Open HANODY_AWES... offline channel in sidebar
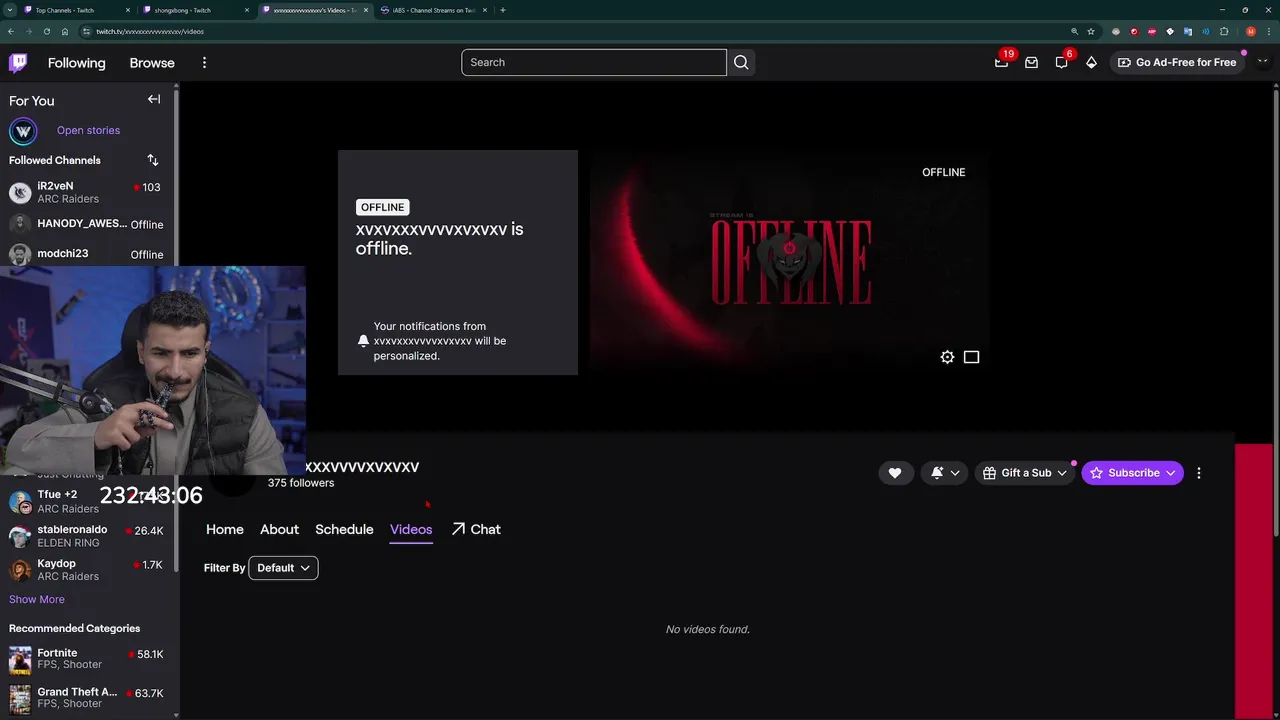This screenshot has width=1280, height=720. (88, 224)
